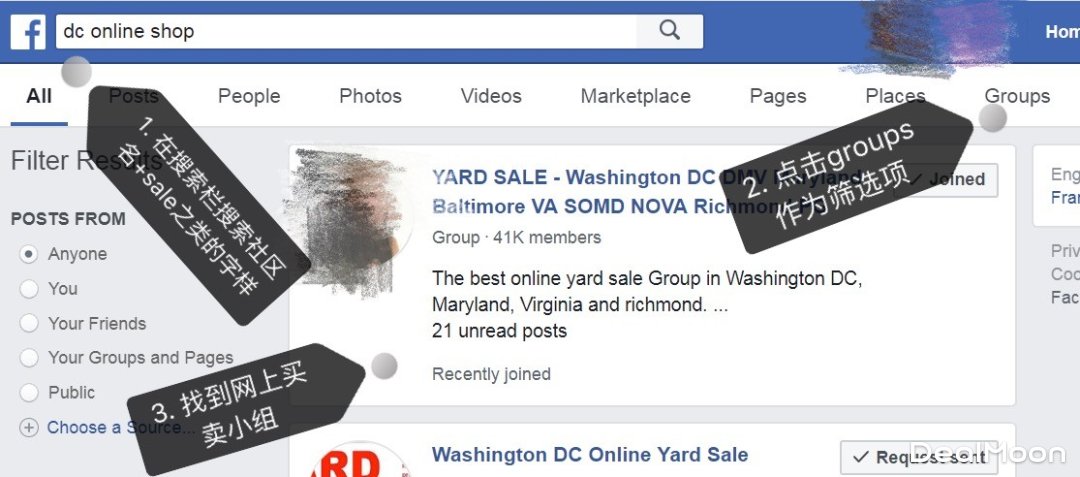Image resolution: width=1080 pixels, height=477 pixels.
Task: Switch to the Groups tab
Action: tap(1017, 96)
